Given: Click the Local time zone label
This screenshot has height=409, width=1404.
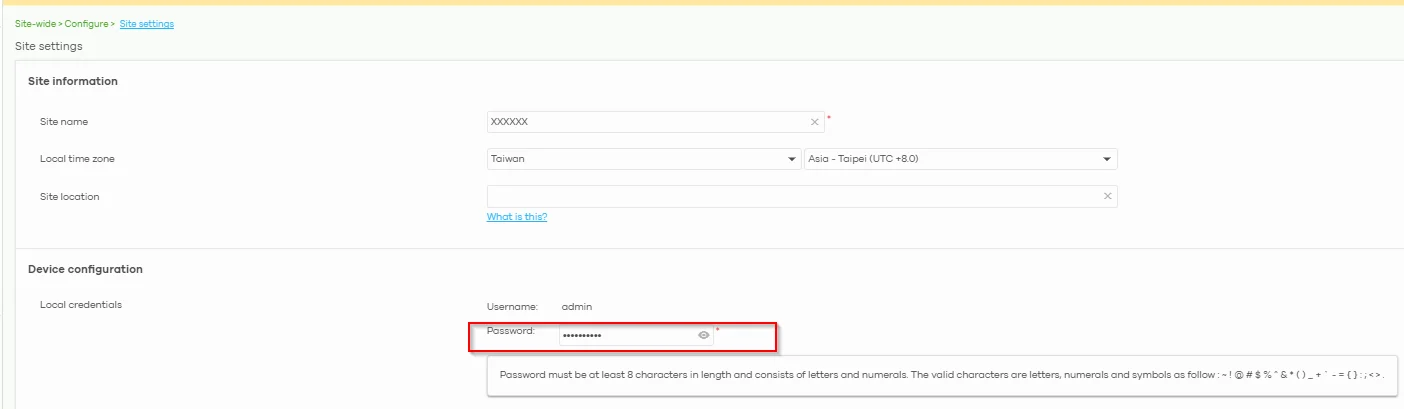Looking at the screenshot, I should (71, 159).
